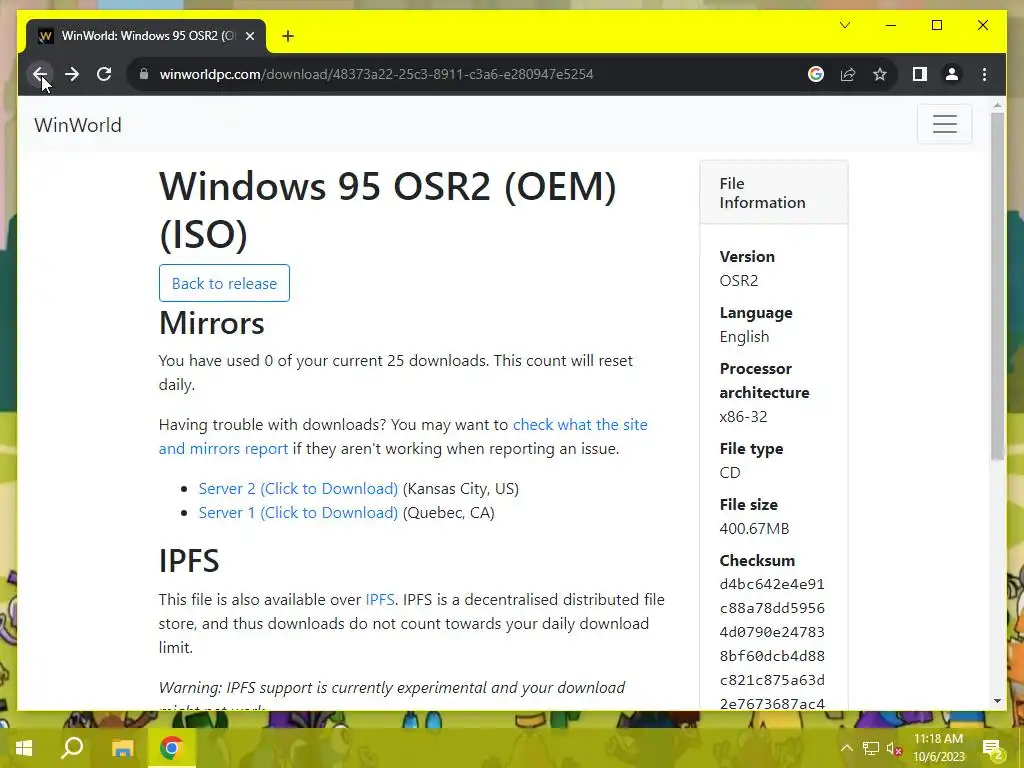Viewport: 1024px width, 768px height.
Task: Click the IPFS section heading
Action: pyautogui.click(x=189, y=560)
